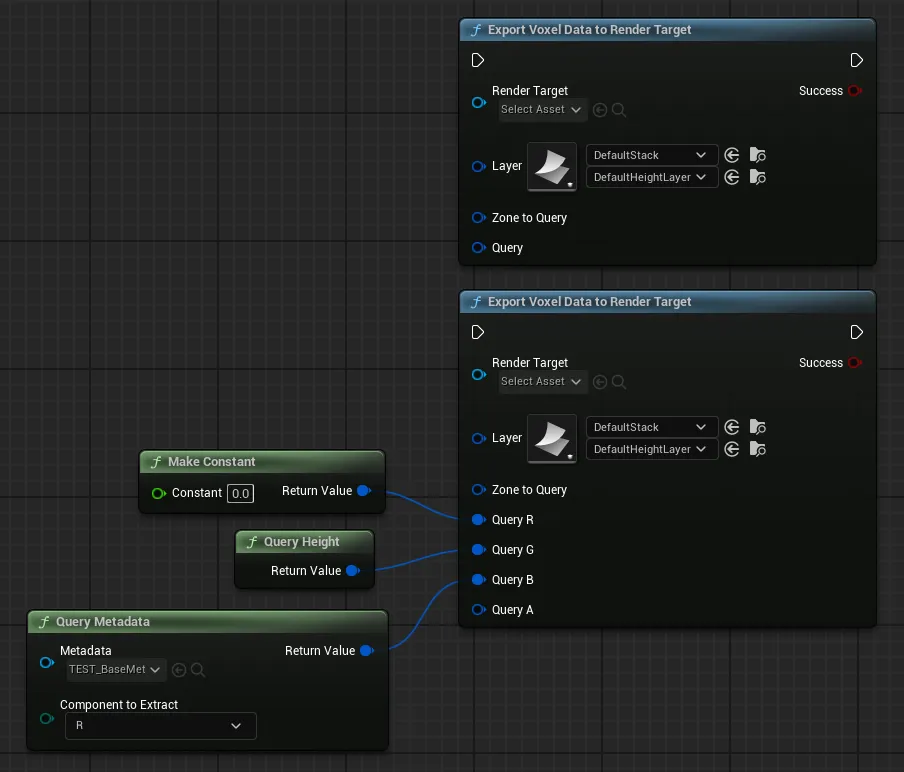Select the Query Height node title

tap(301, 542)
